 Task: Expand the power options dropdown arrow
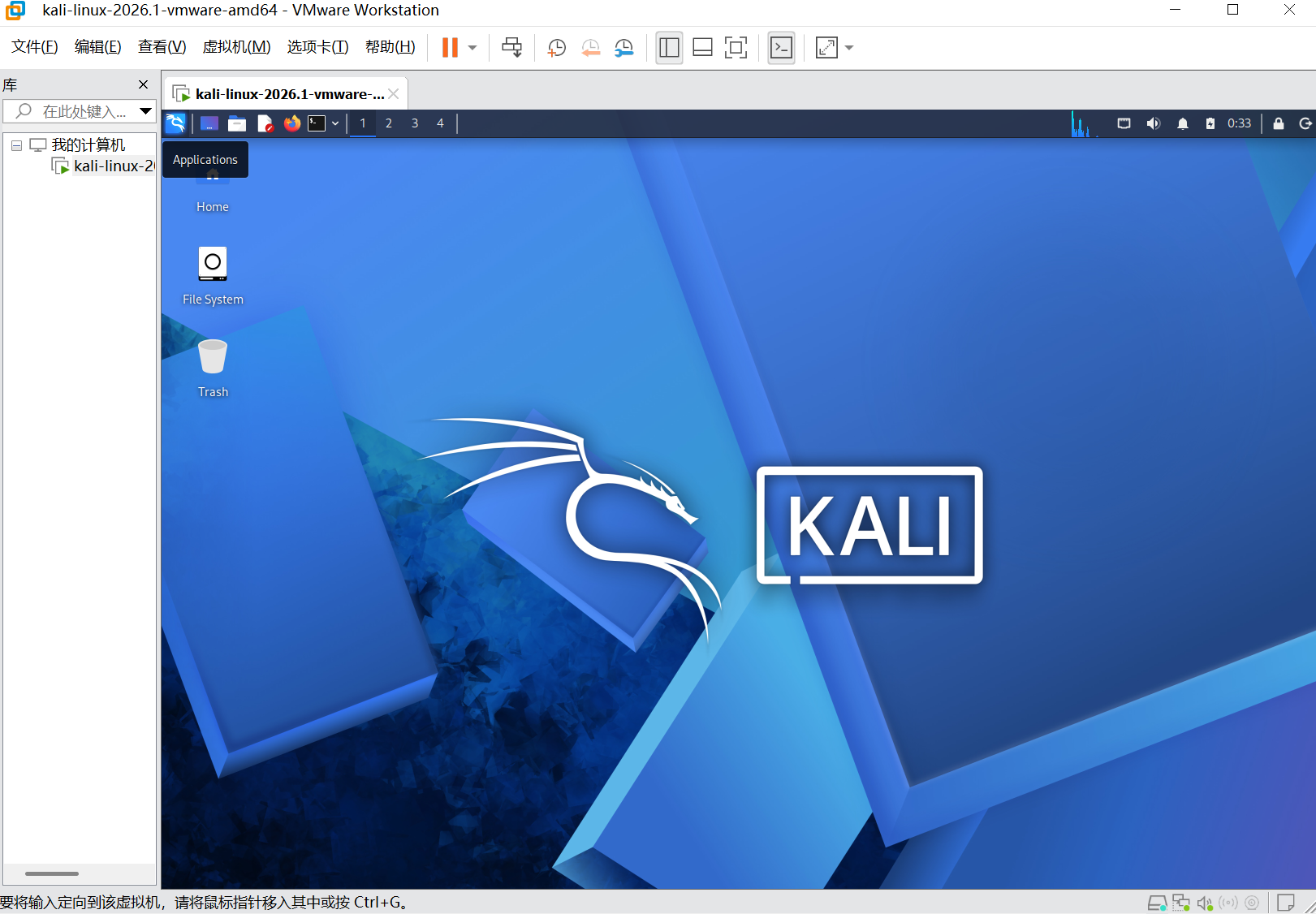point(472,47)
